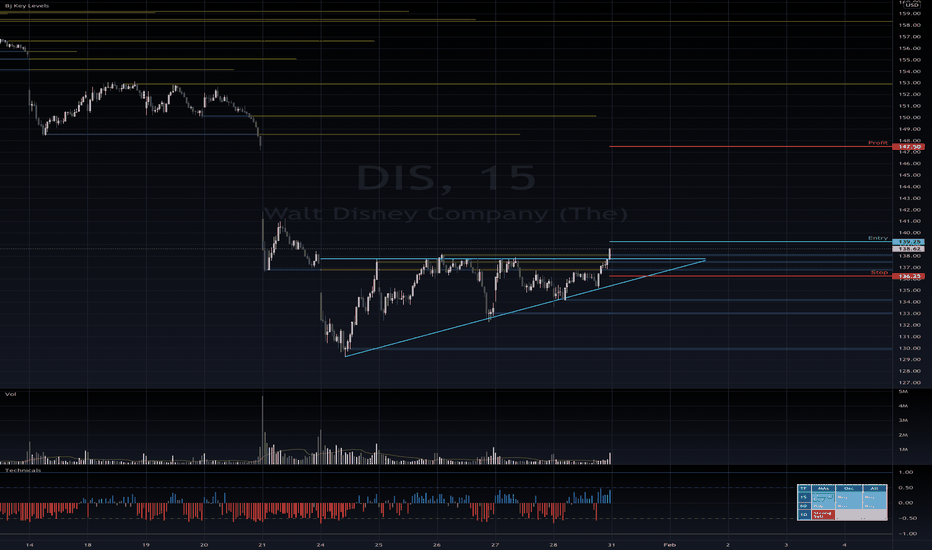932x550 pixels.
Task: Click the 153.00 price axis label
Action: [910, 83]
